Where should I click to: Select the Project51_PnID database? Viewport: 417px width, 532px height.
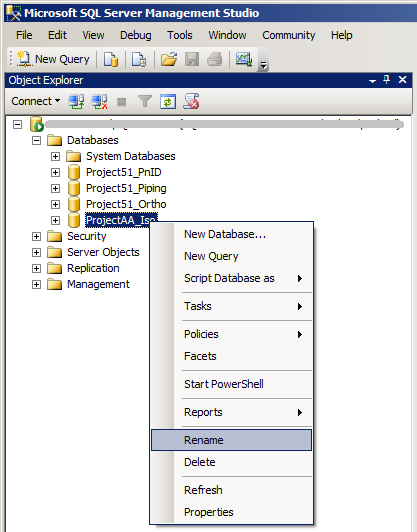(x=124, y=172)
